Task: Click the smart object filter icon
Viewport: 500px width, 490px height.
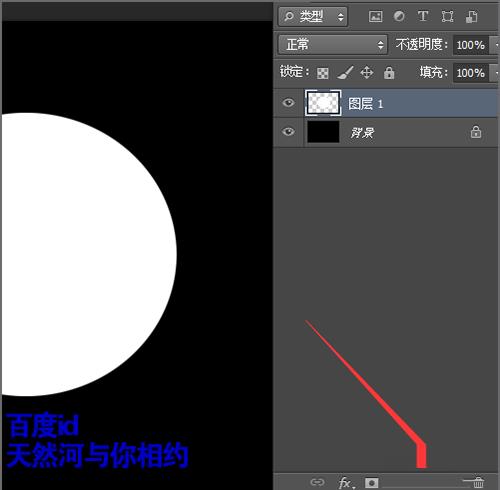Action: click(x=471, y=16)
